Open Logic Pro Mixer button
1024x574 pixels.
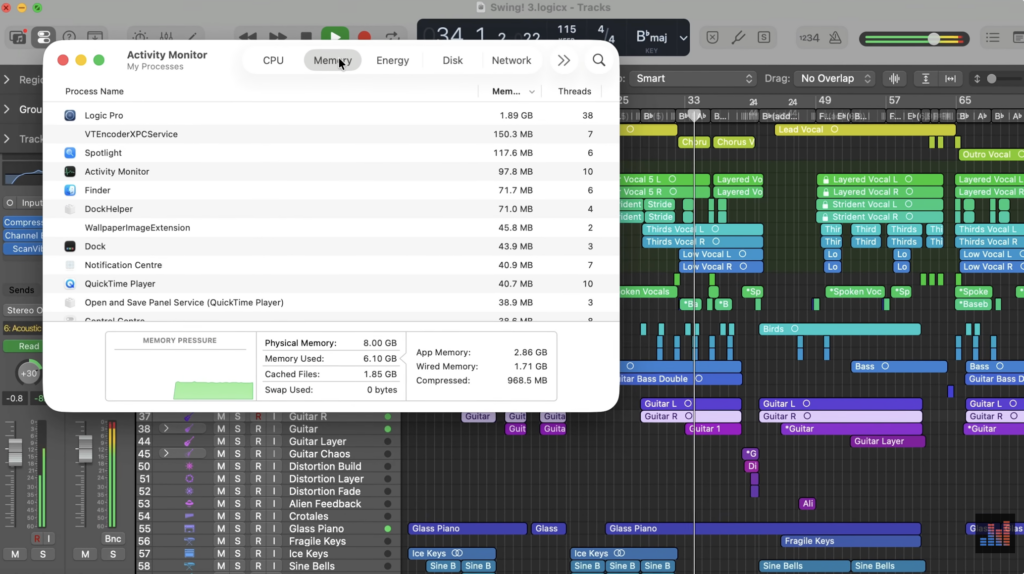[x=167, y=37]
